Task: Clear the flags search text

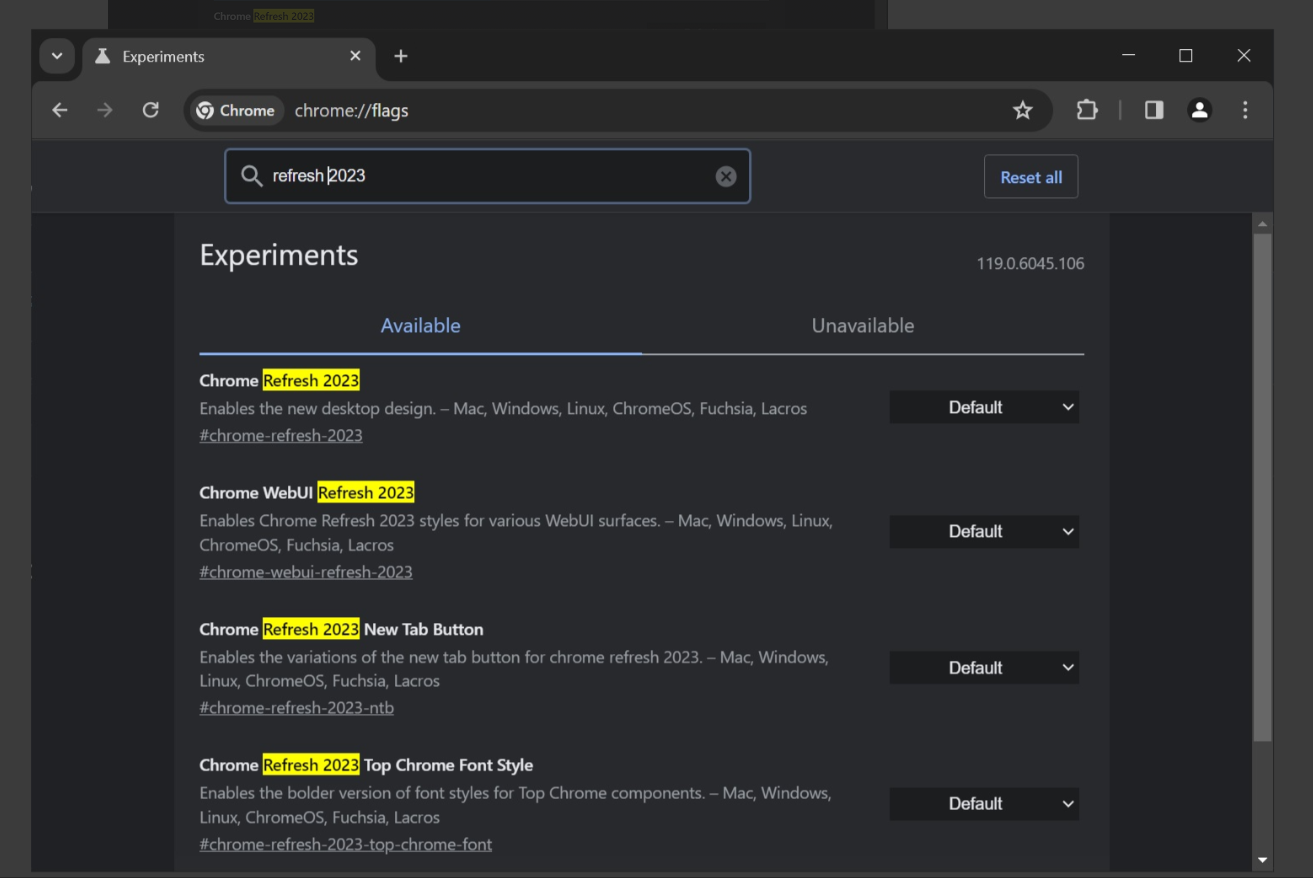Action: click(726, 176)
